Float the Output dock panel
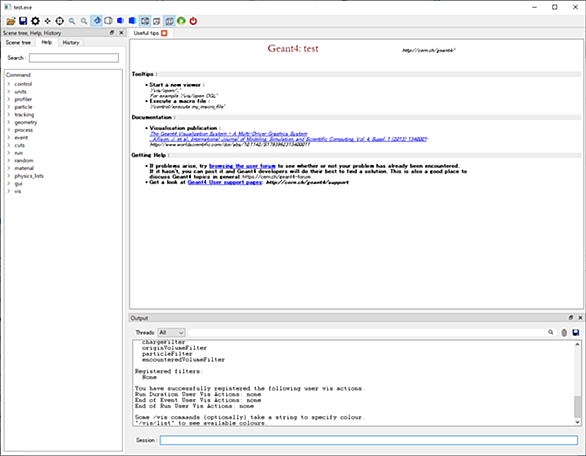Screen dimensions: 586x456 (x=571, y=318)
